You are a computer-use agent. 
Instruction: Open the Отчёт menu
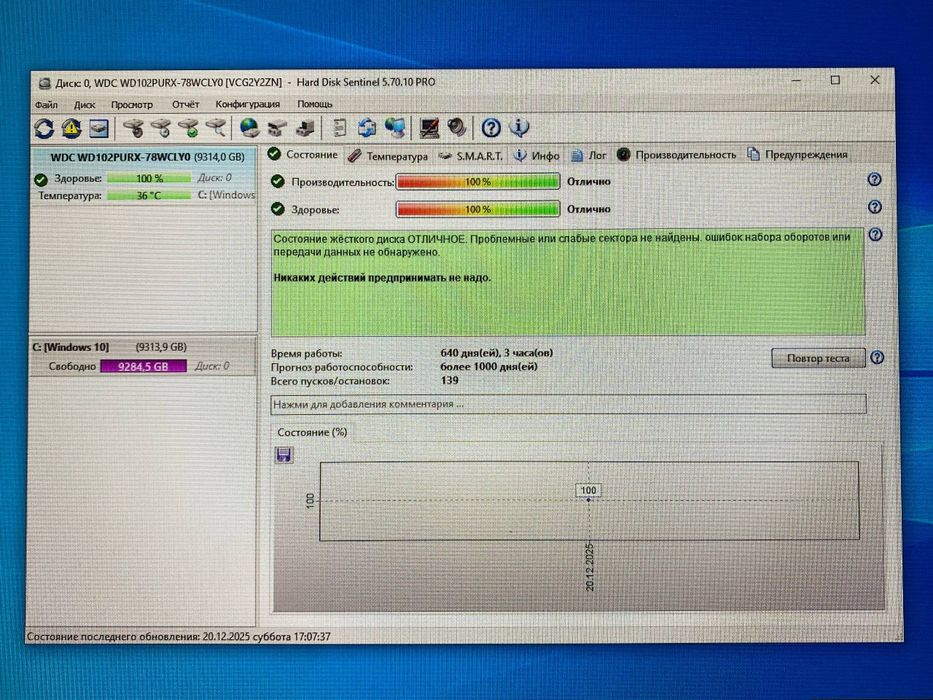[x=186, y=104]
